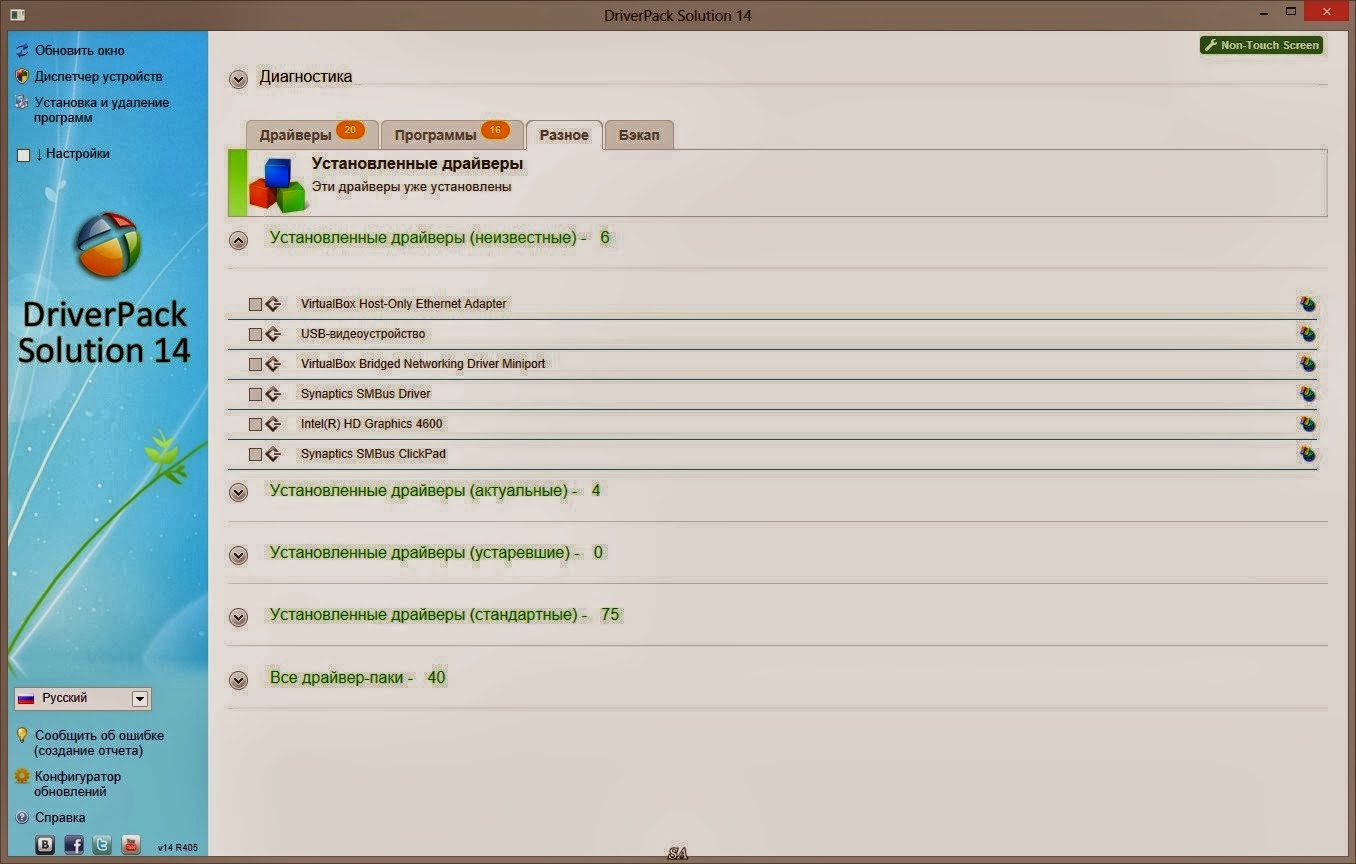
Task: Open the Русский language dropdown
Action: pyautogui.click(x=83, y=699)
